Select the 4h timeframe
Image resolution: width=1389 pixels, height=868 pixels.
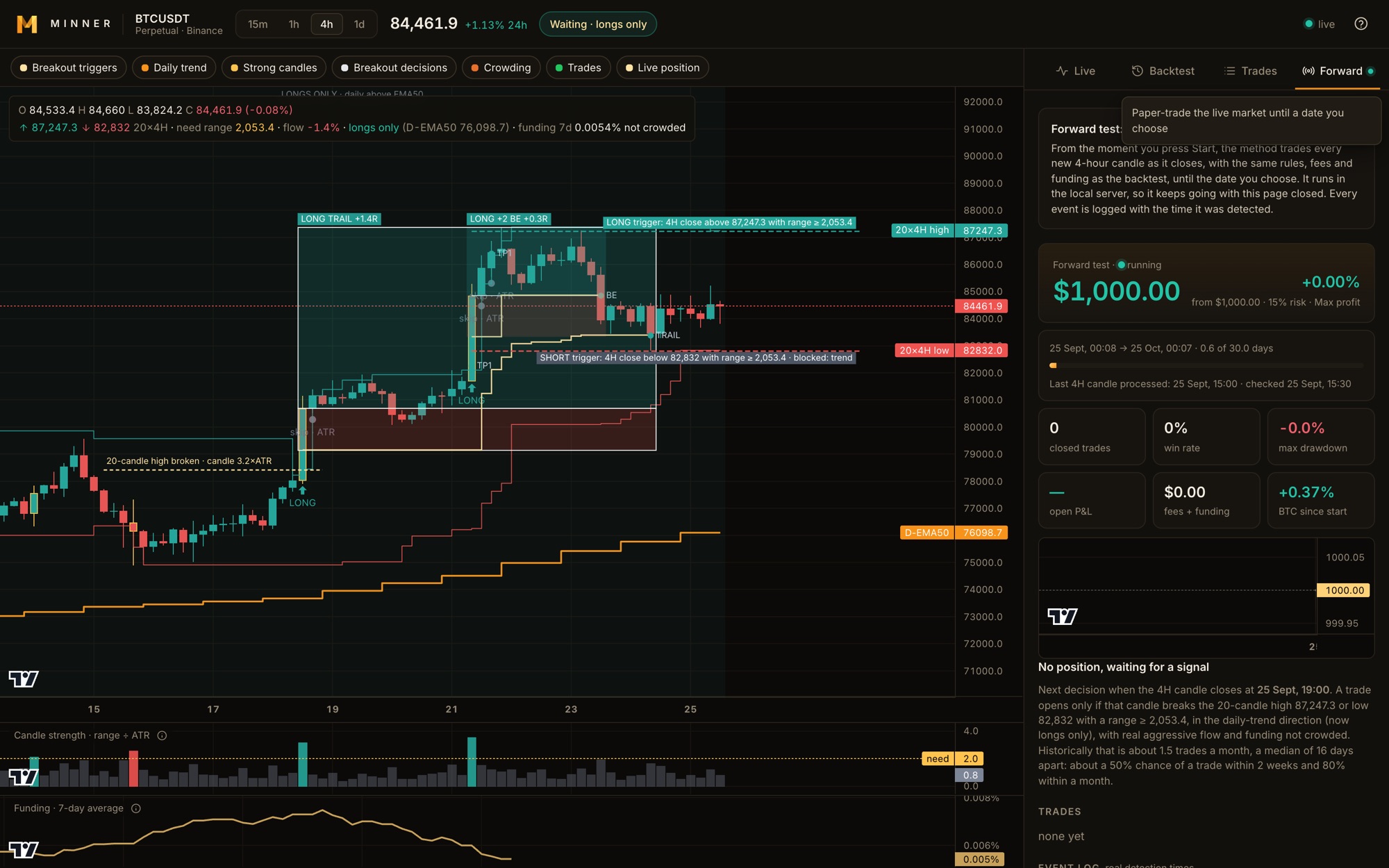click(x=326, y=24)
